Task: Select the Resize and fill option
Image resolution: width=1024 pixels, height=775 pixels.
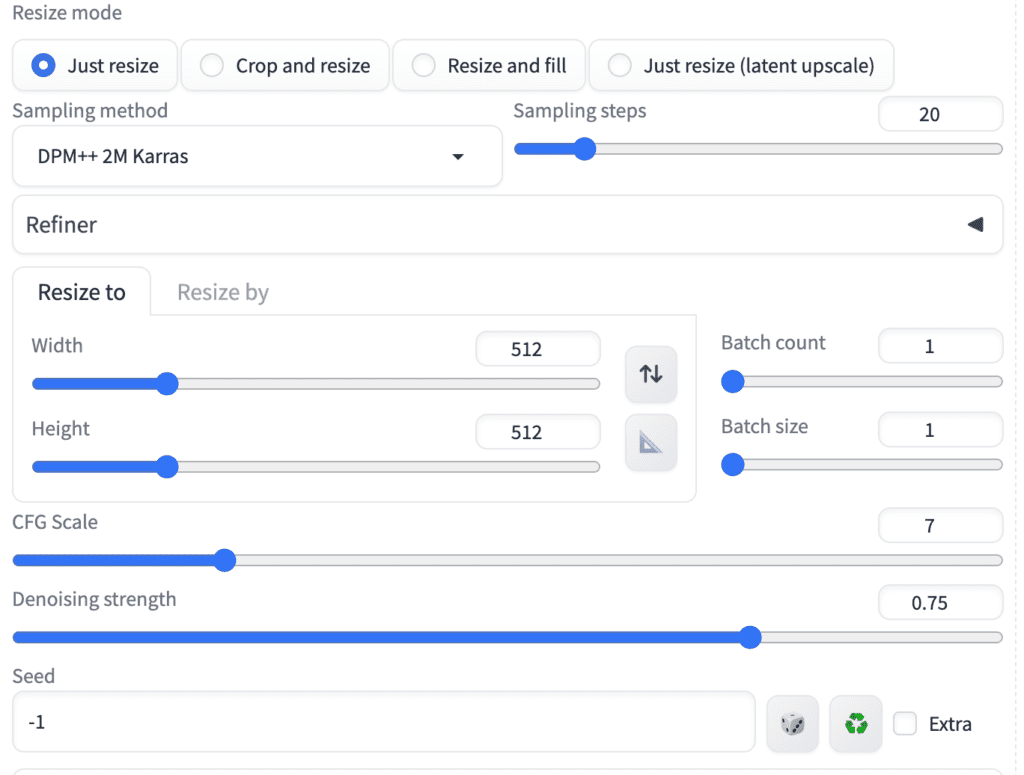Action: (x=488, y=65)
